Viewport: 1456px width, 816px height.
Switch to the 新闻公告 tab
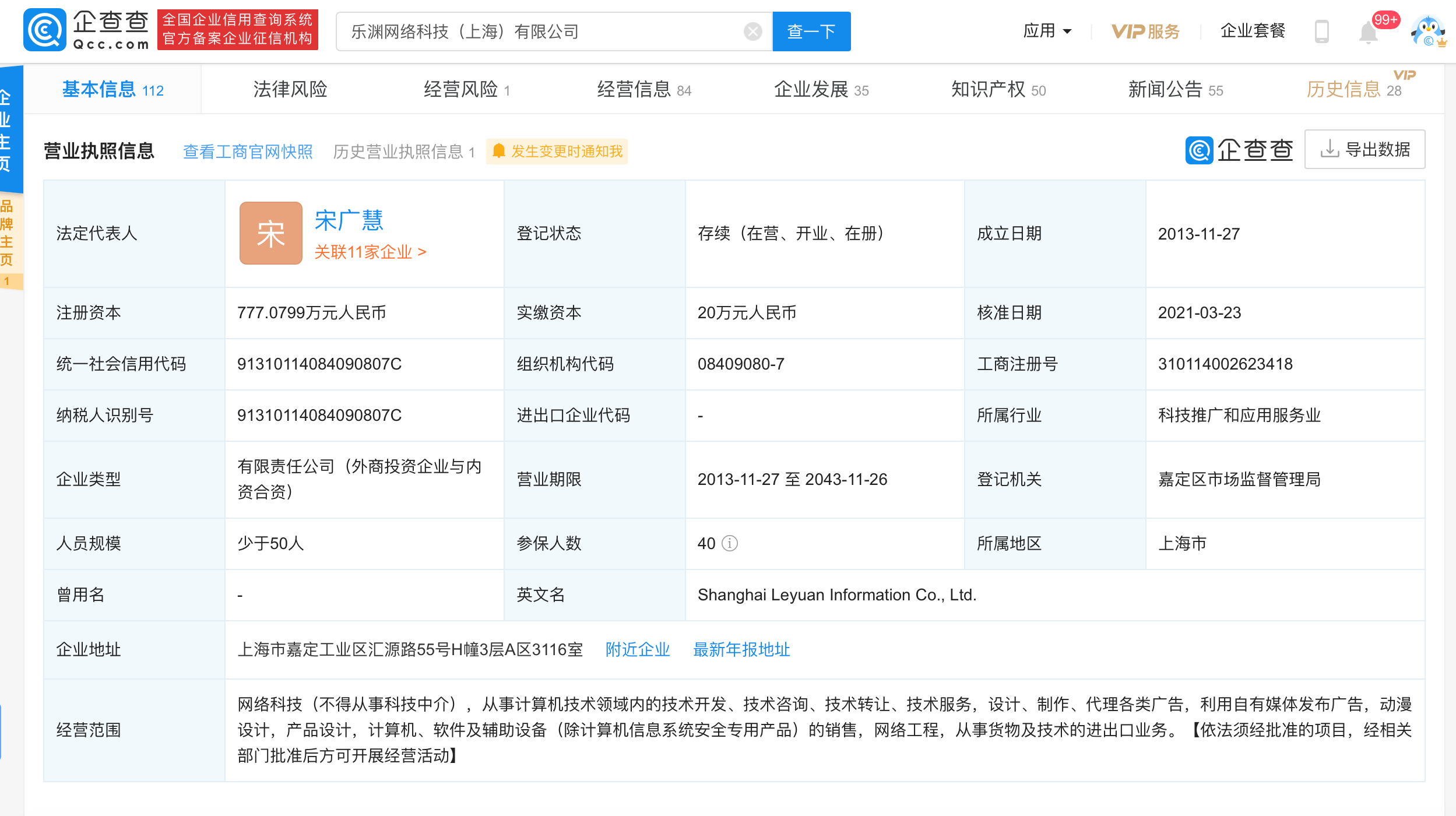coord(1176,89)
